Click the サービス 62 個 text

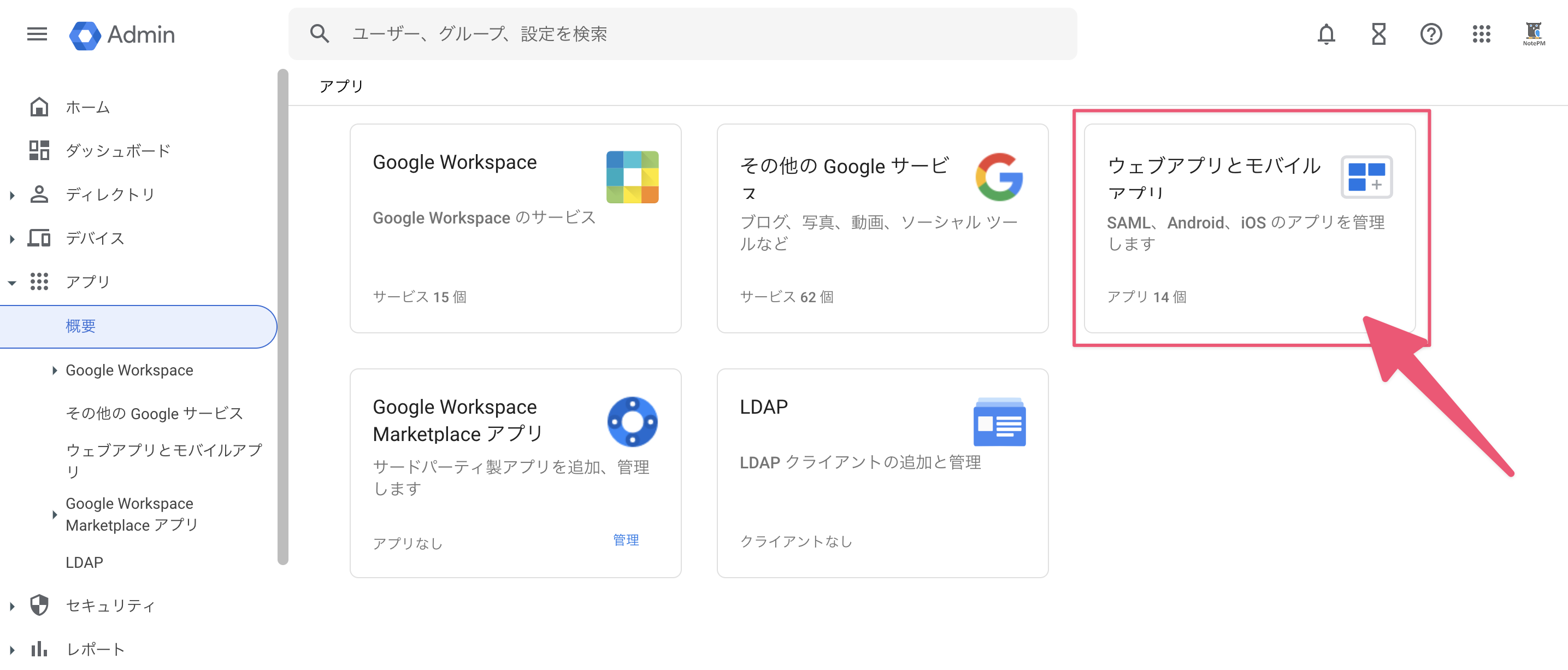[786, 297]
